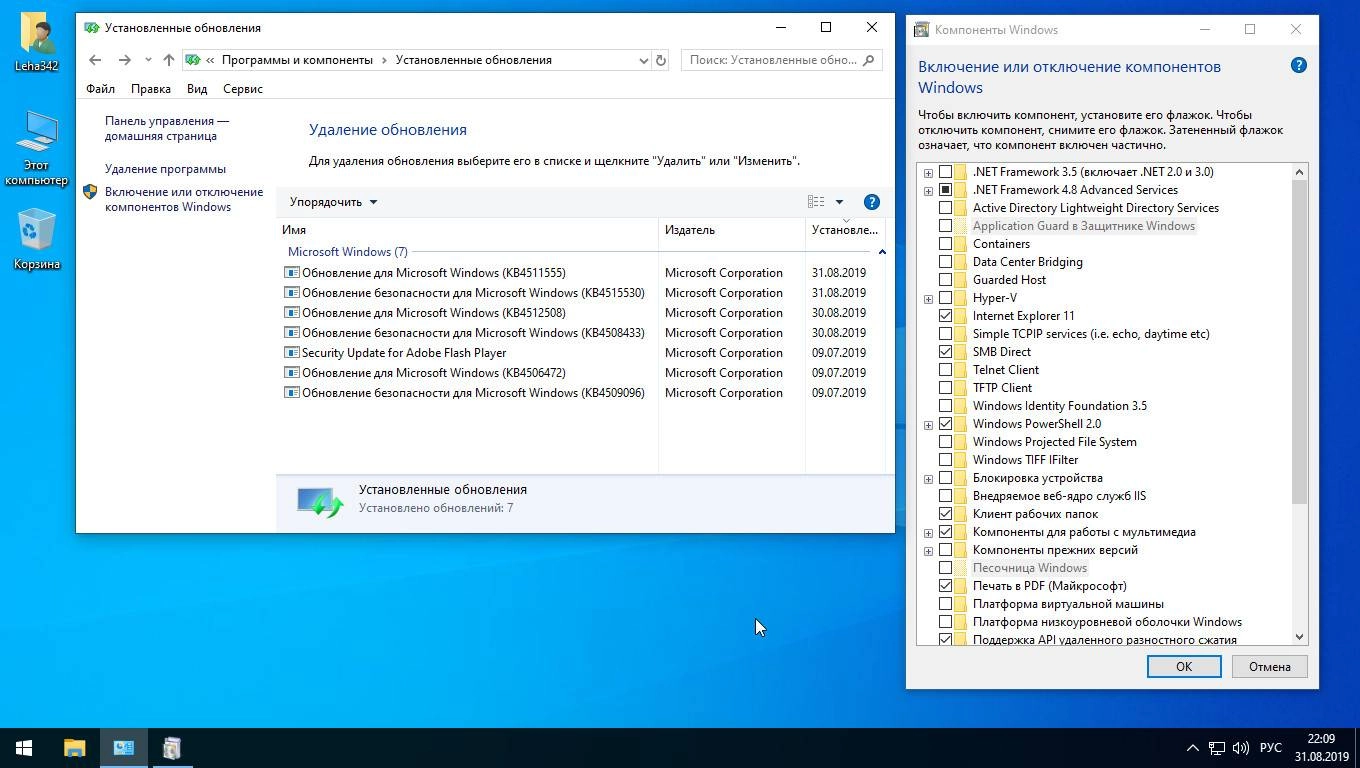Switch to Windows Components taskbar button

pyautogui.click(x=172, y=748)
